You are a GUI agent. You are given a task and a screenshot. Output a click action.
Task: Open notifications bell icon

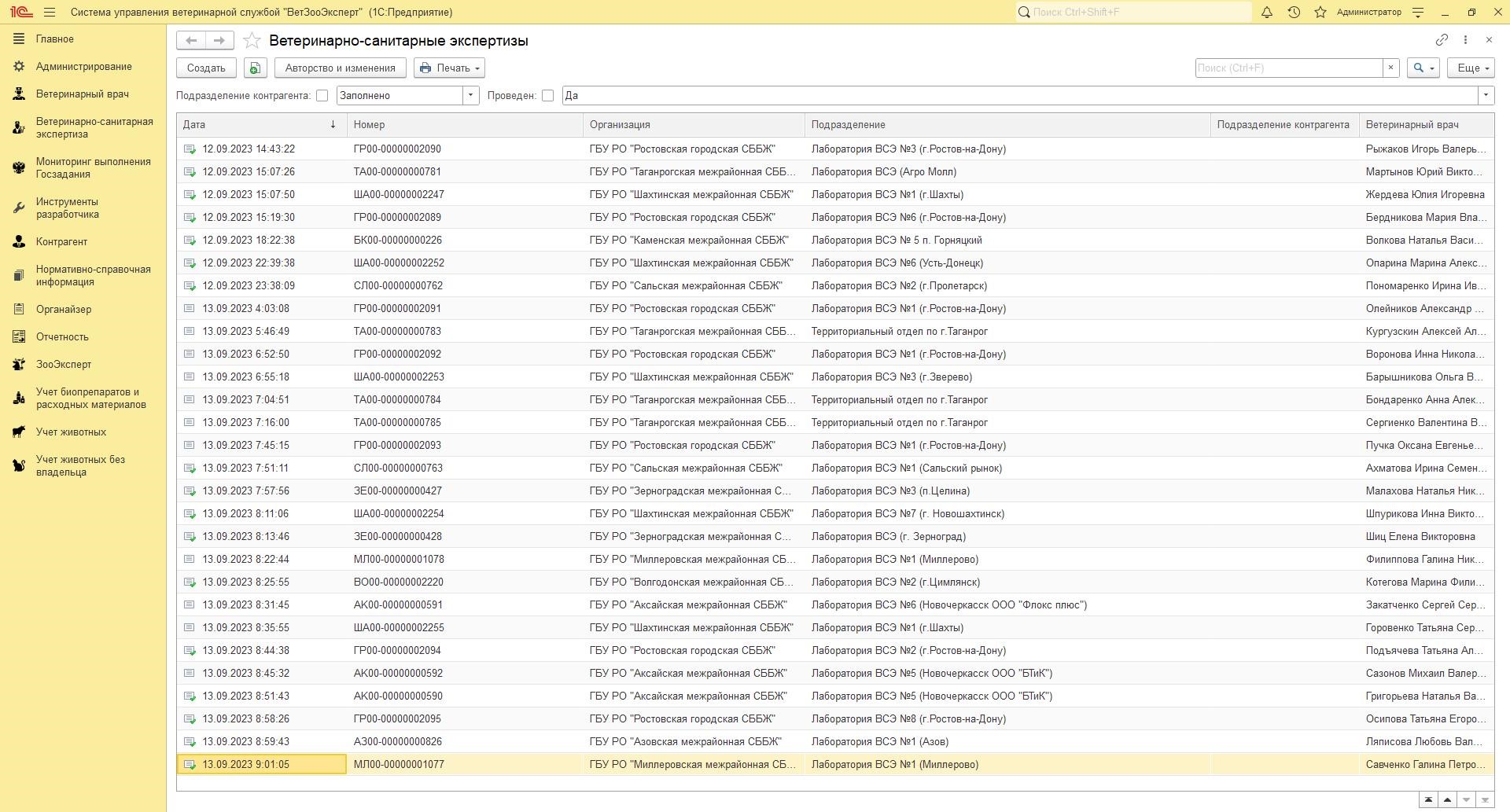1267,13
